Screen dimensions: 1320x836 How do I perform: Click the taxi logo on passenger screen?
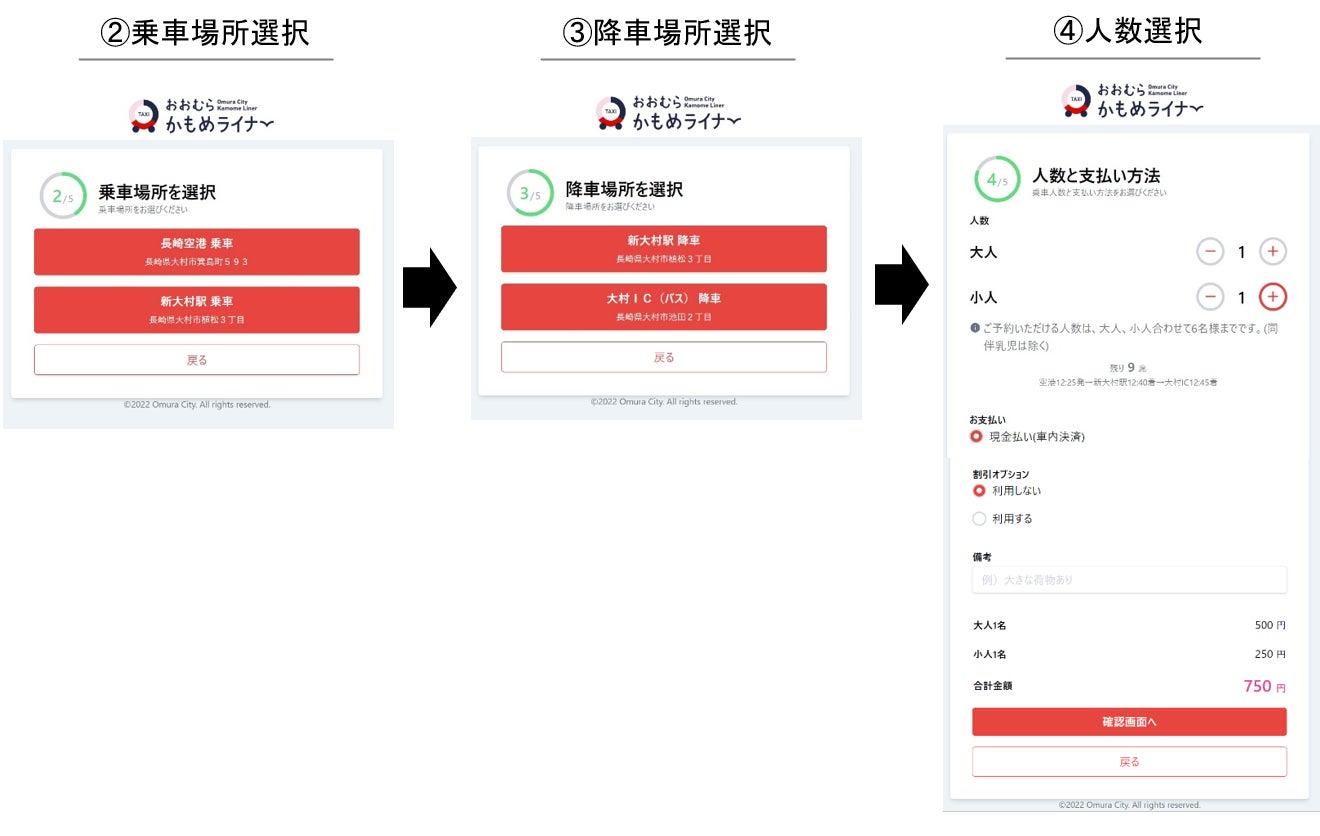1077,101
